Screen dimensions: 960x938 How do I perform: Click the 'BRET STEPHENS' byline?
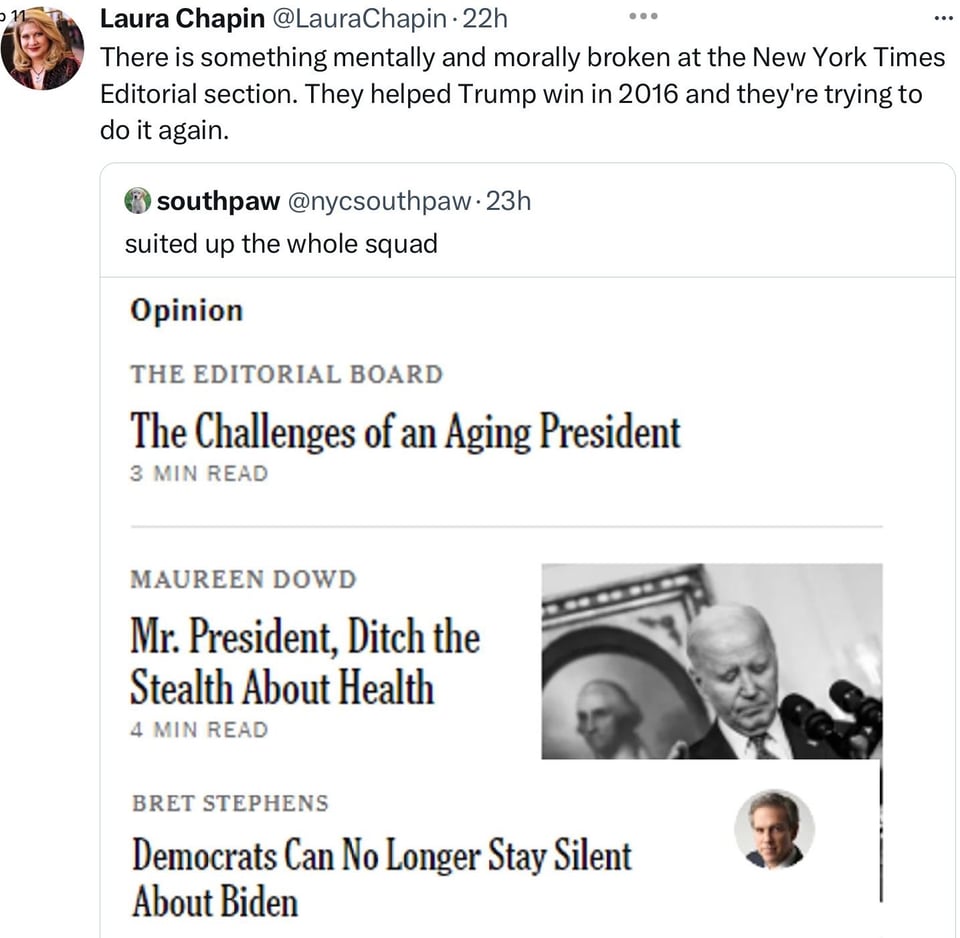(230, 803)
